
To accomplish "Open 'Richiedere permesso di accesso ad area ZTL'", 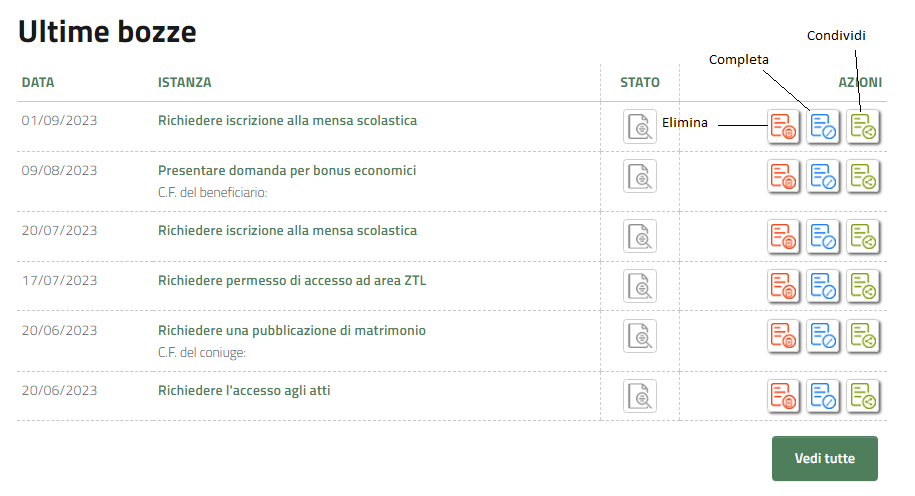I will 292,281.
